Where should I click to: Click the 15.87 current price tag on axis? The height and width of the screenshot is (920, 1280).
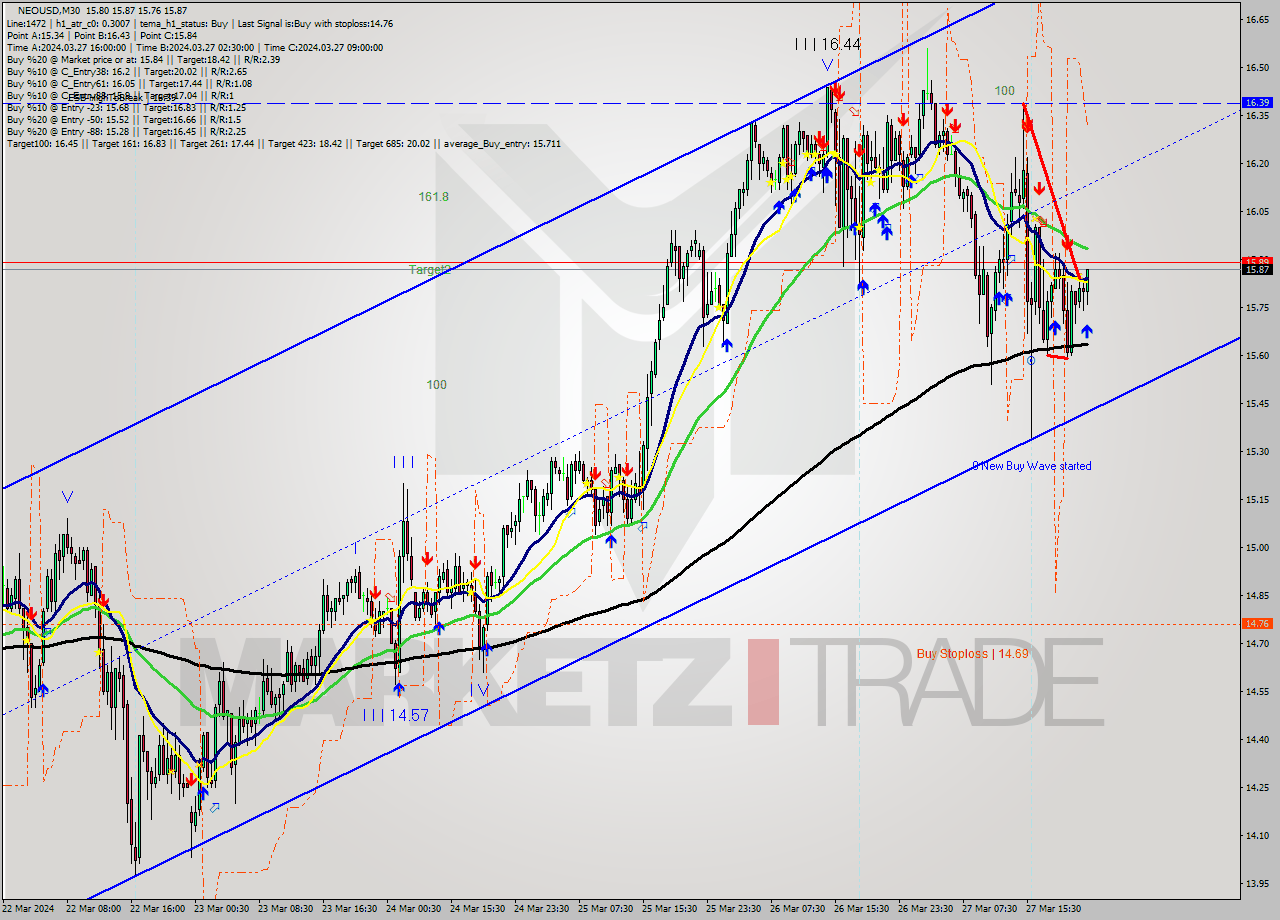tap(1256, 269)
